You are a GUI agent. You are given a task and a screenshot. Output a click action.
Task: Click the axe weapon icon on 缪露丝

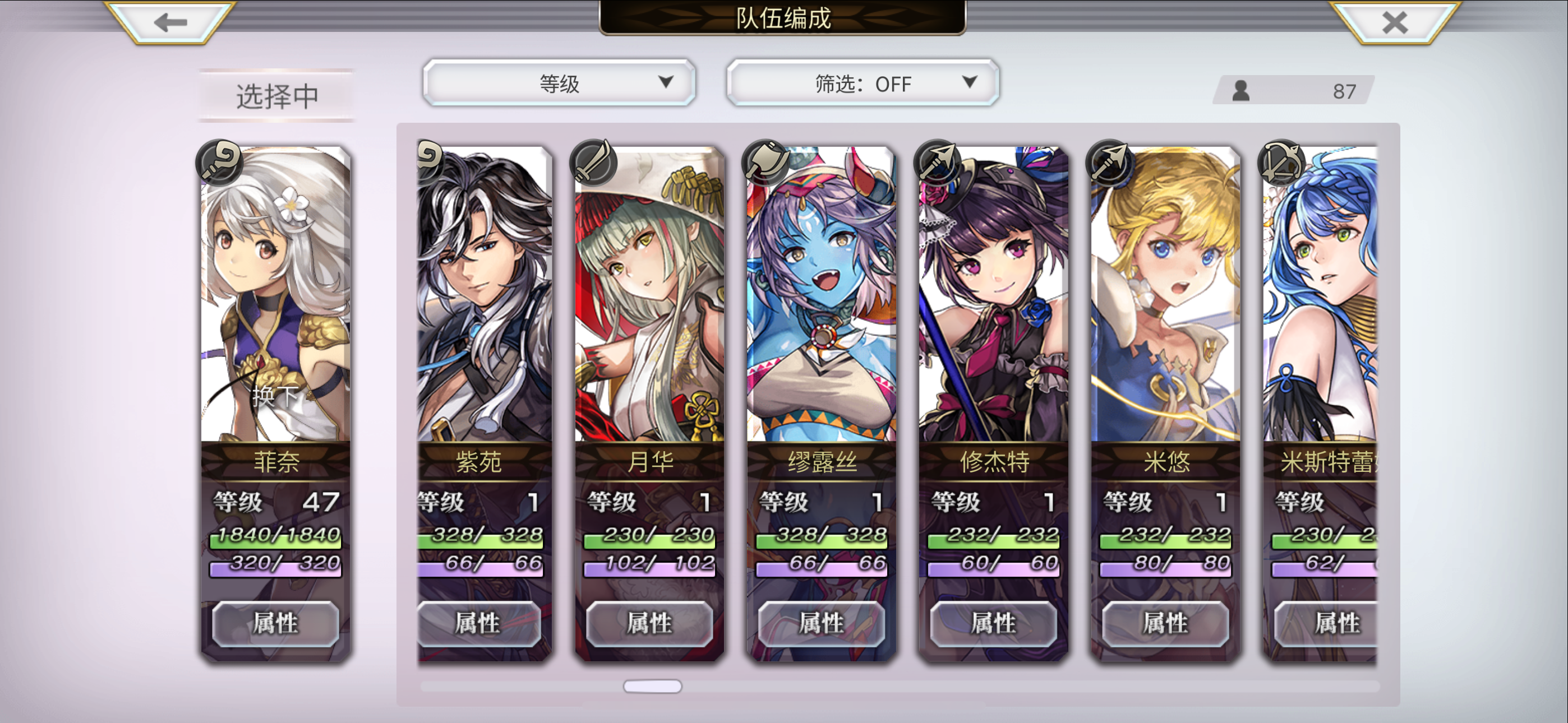[x=765, y=162]
